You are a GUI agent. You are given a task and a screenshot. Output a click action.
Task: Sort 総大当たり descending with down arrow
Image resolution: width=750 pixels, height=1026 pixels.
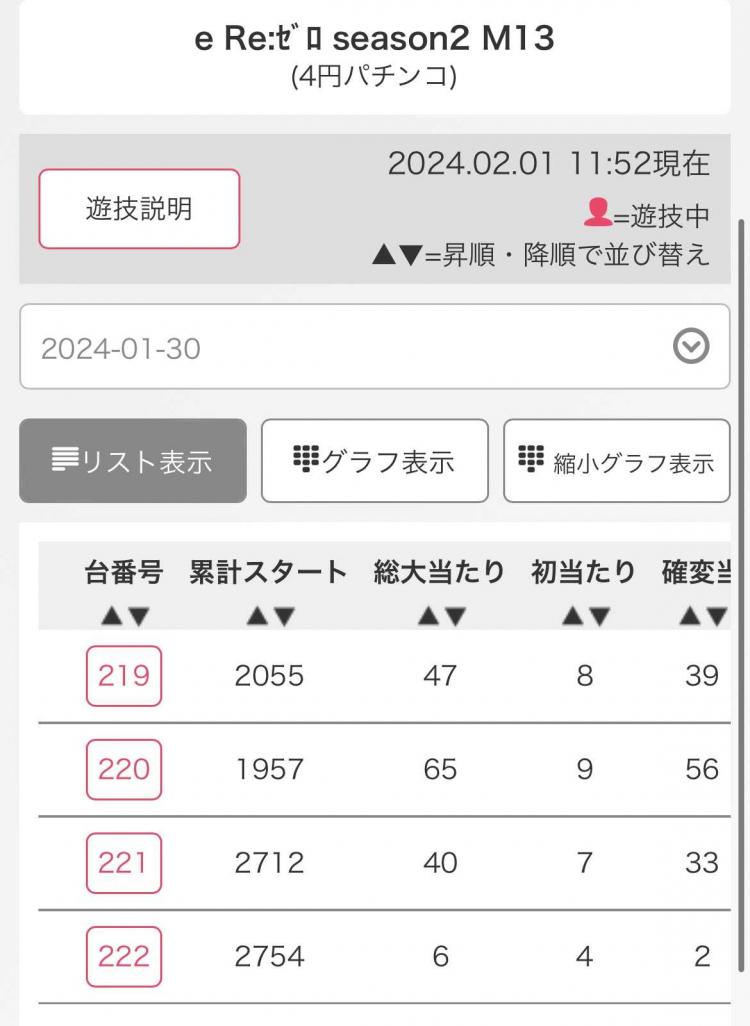tap(455, 616)
